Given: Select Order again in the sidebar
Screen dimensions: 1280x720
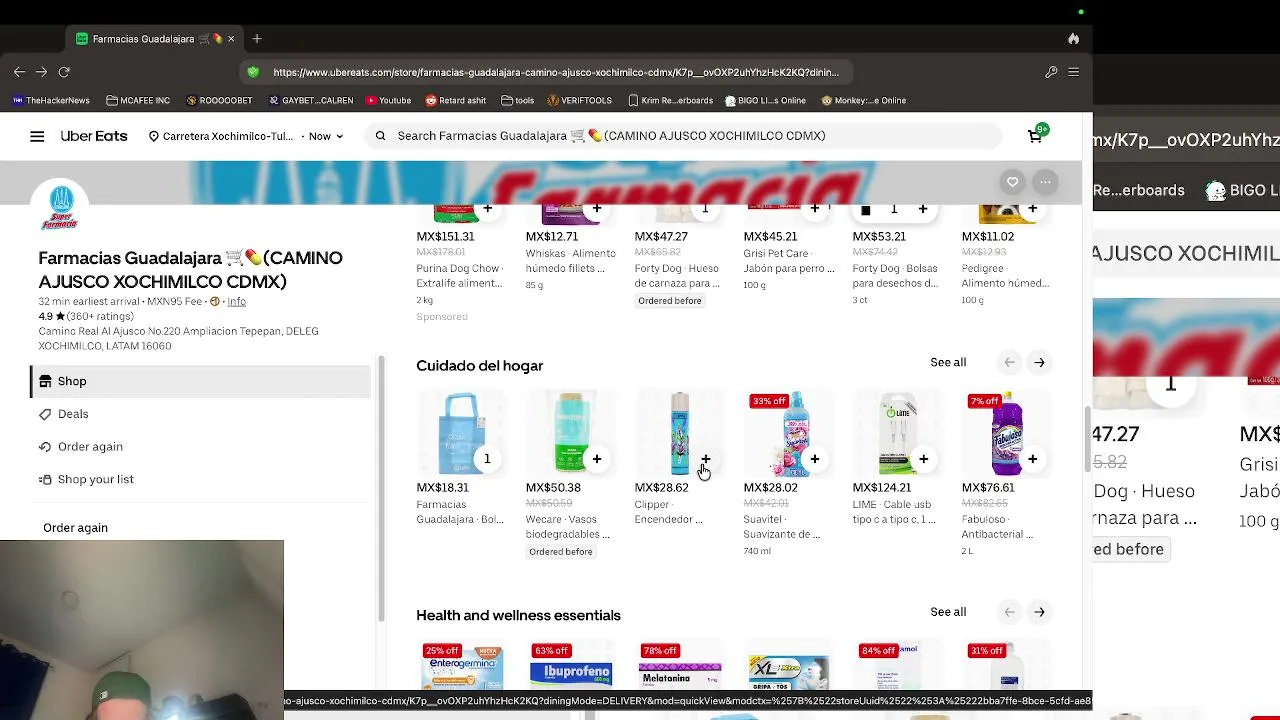Looking at the screenshot, I should (200, 447).
